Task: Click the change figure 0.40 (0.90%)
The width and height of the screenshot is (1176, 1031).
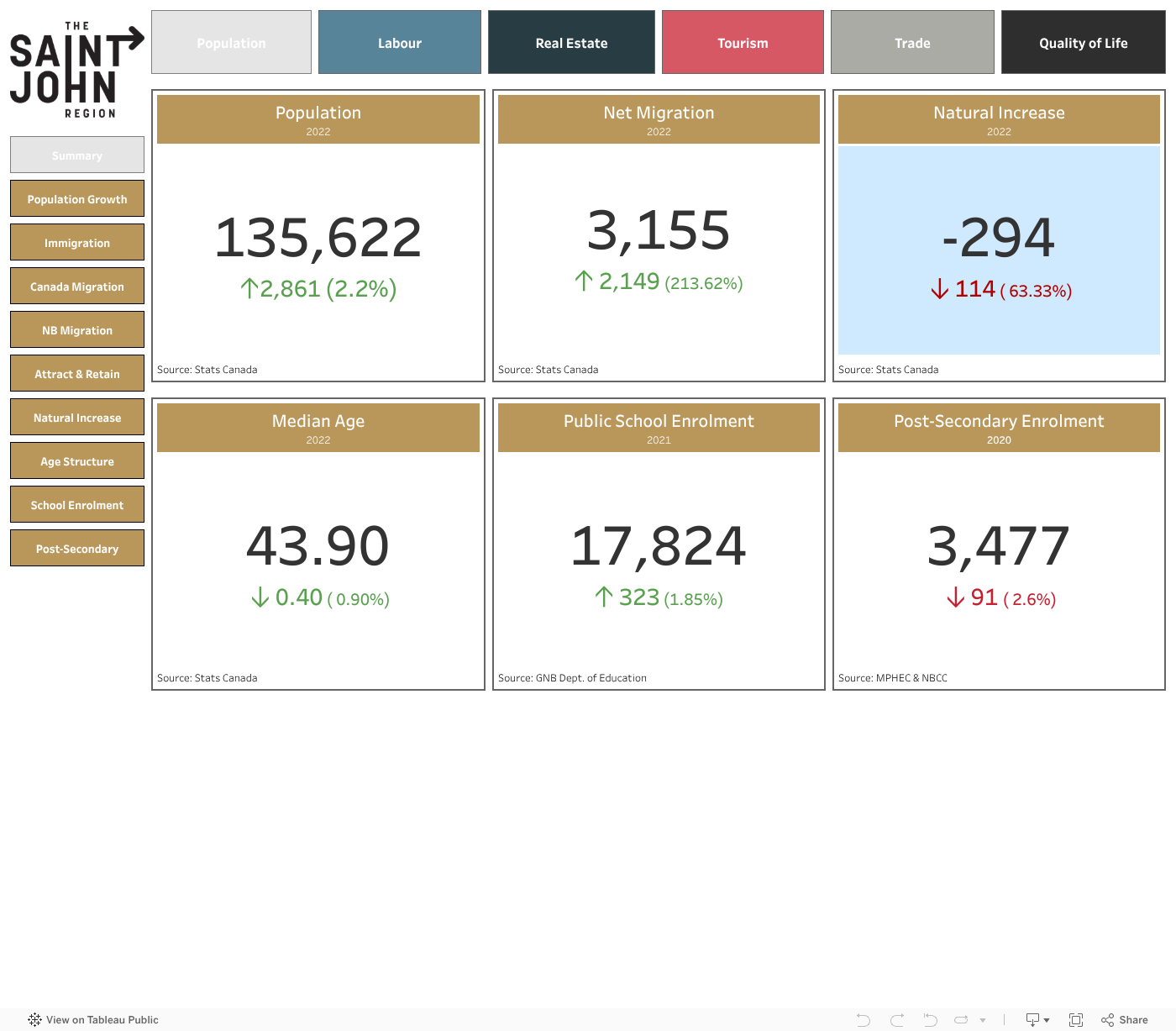Action: [320, 597]
